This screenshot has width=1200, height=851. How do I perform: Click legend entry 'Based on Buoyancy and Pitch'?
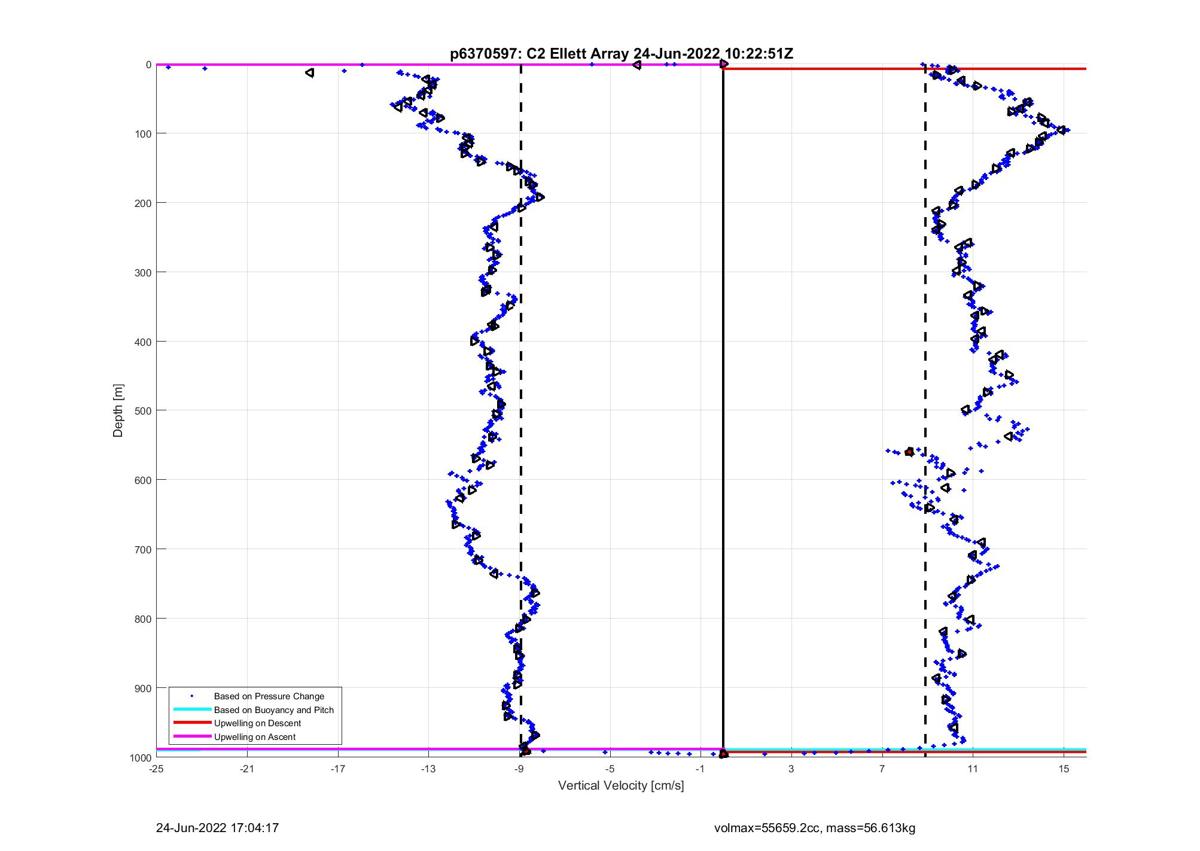[274, 710]
